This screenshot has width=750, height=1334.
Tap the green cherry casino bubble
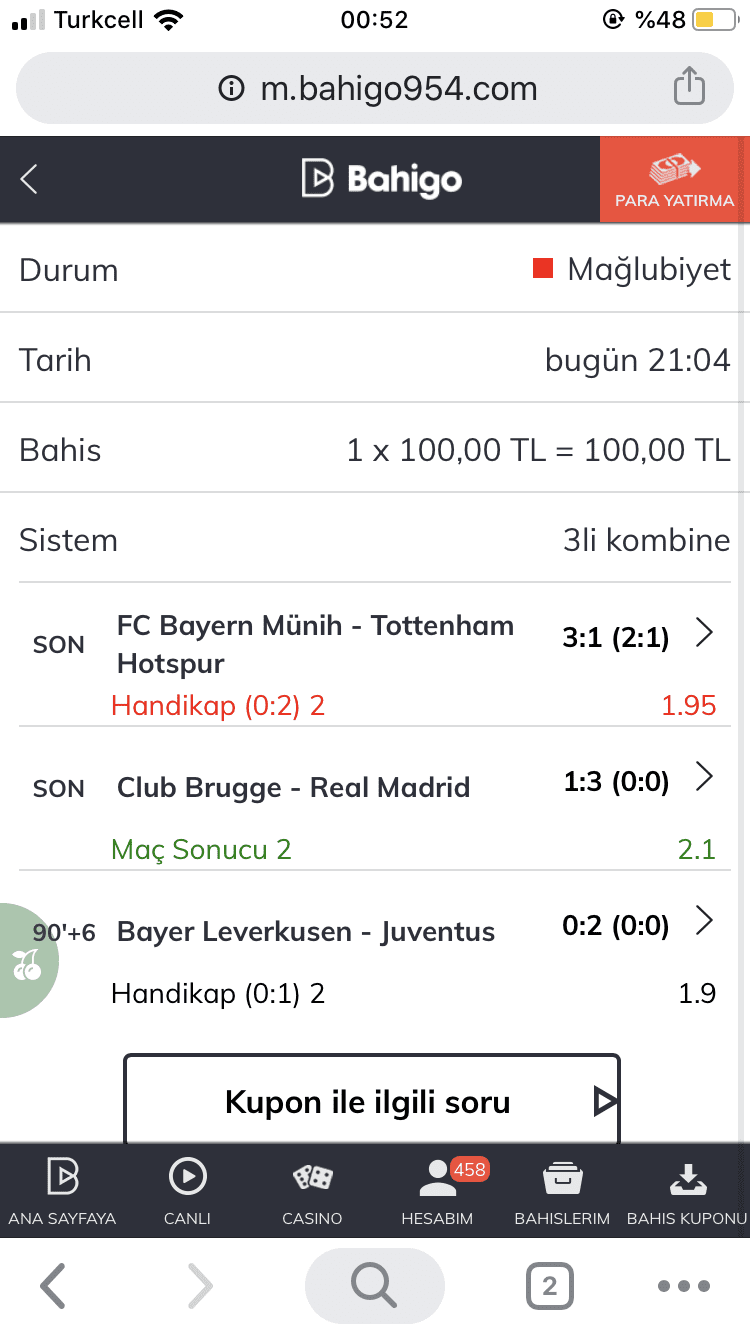pos(27,961)
